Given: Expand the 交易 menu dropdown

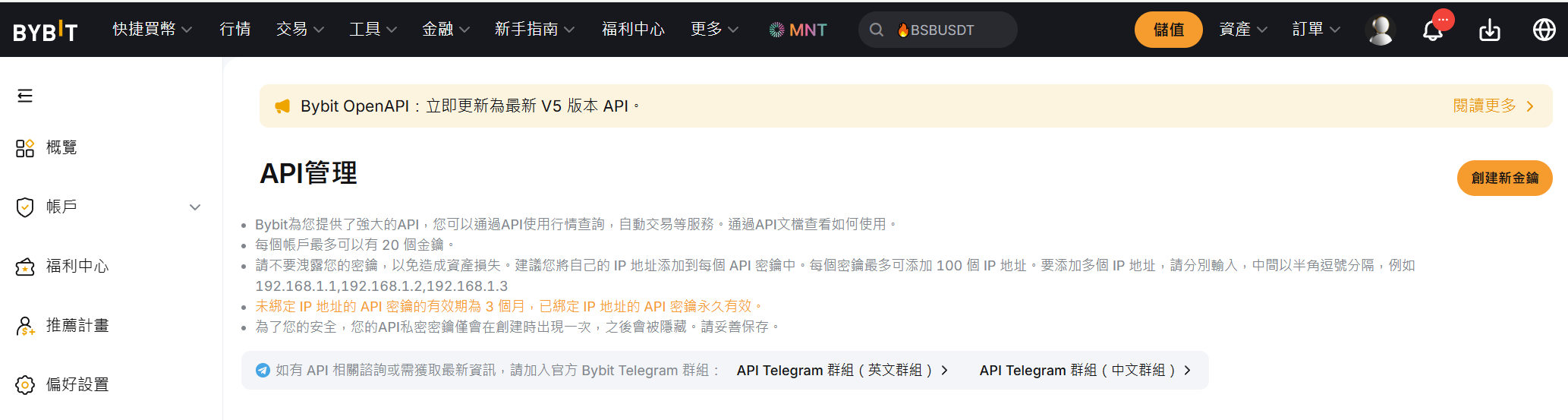Looking at the screenshot, I should pos(319,30).
